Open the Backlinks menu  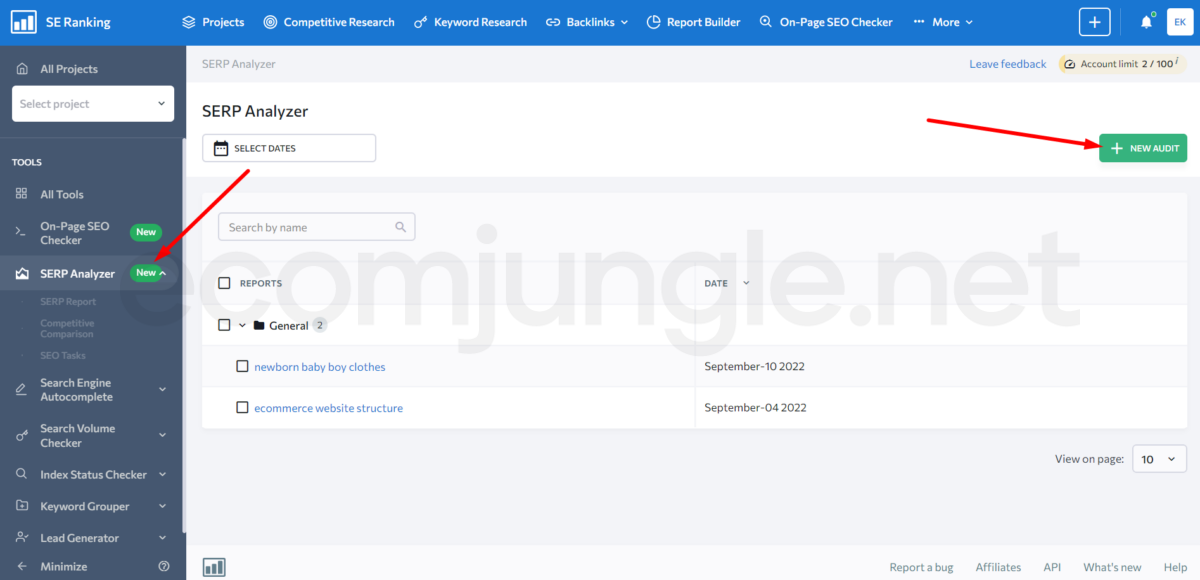click(x=587, y=22)
